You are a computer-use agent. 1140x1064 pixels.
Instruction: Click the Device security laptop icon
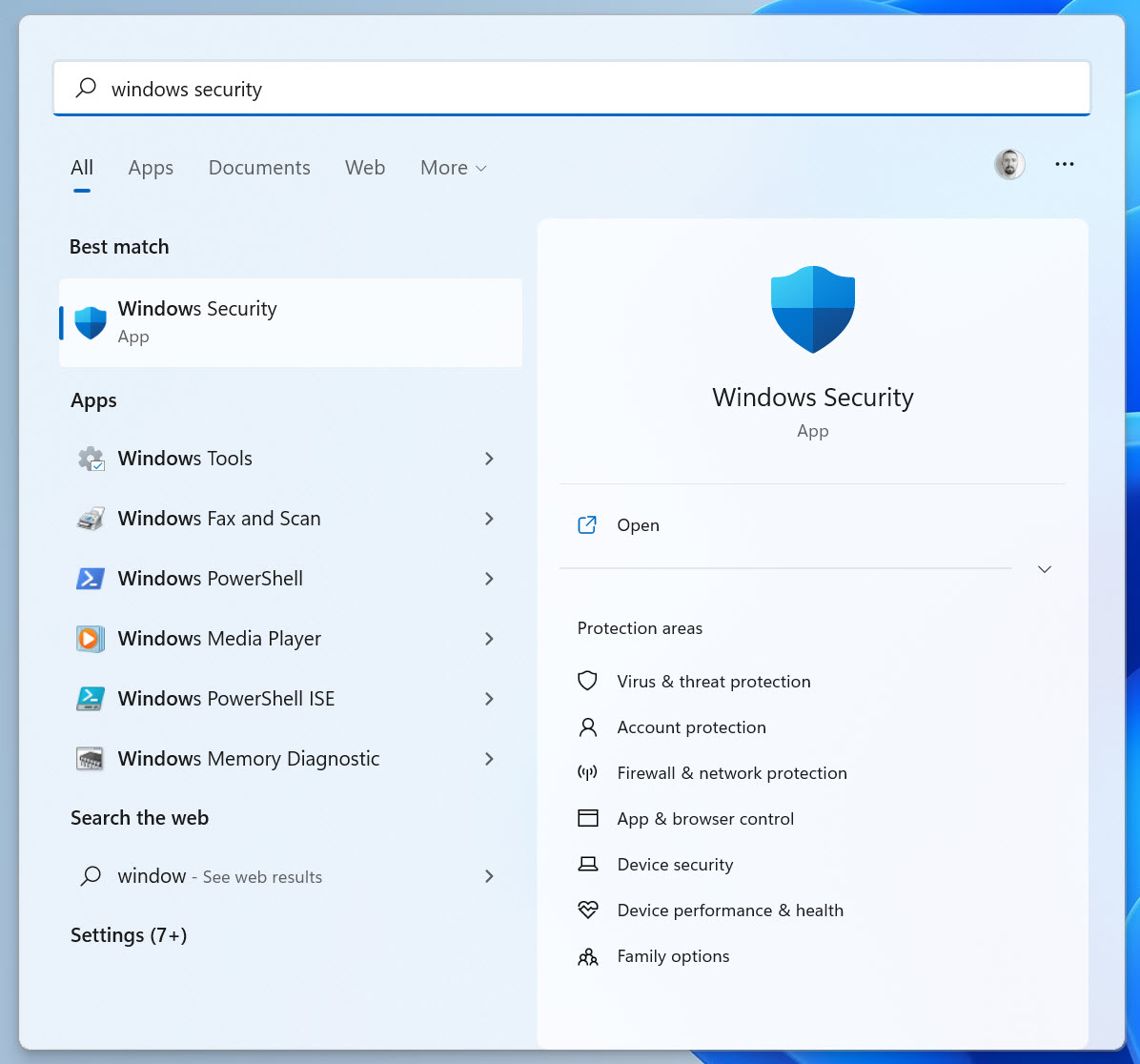point(587,864)
